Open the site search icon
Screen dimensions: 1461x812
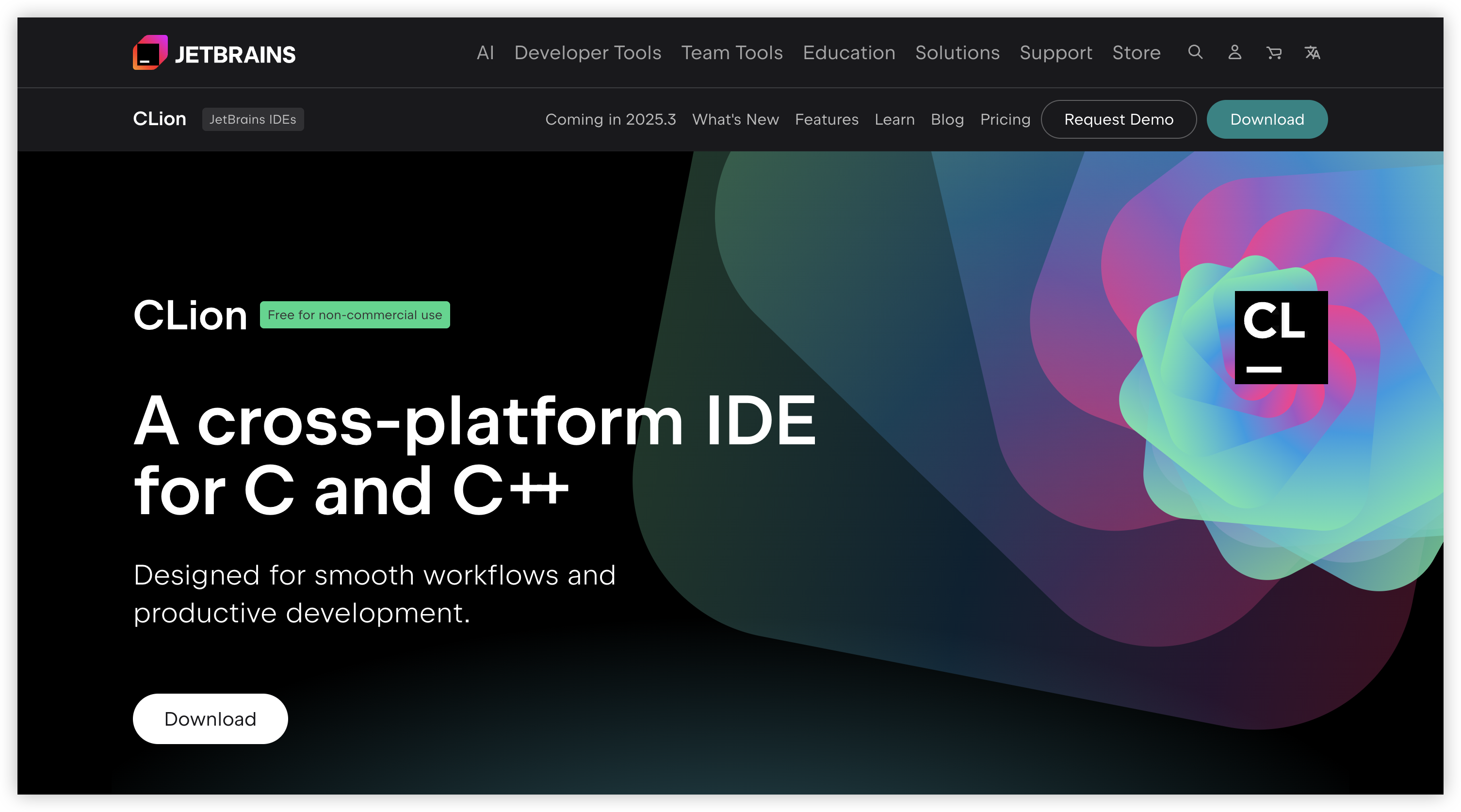(1195, 52)
